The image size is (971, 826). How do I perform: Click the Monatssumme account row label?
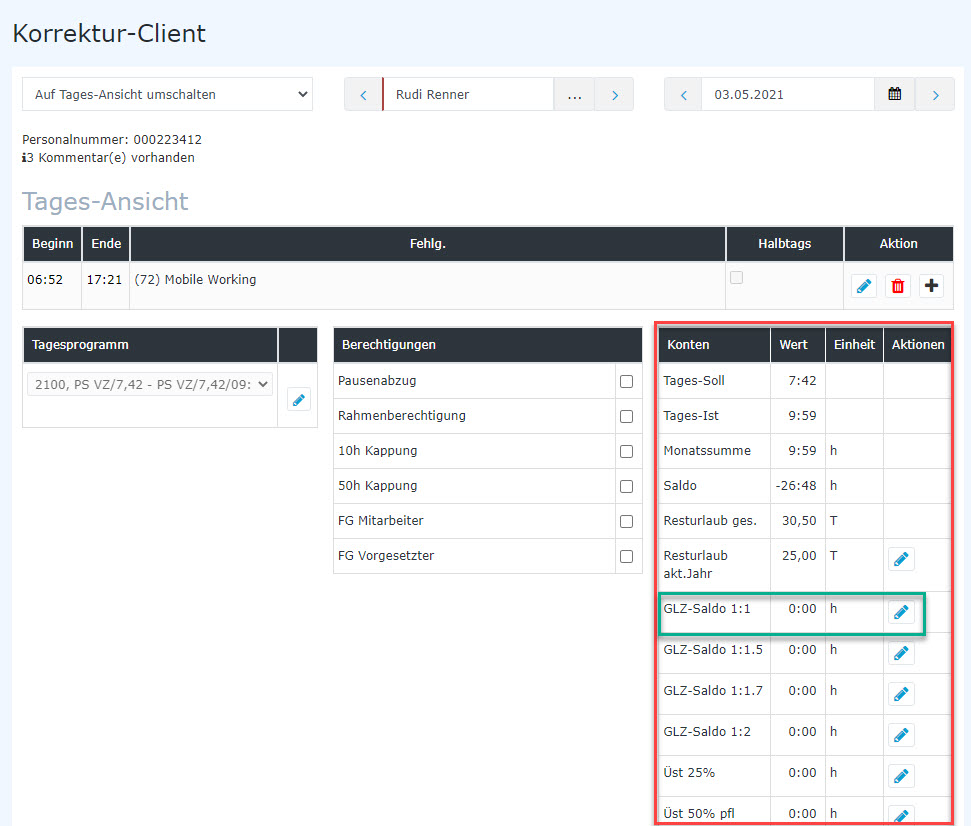click(707, 451)
